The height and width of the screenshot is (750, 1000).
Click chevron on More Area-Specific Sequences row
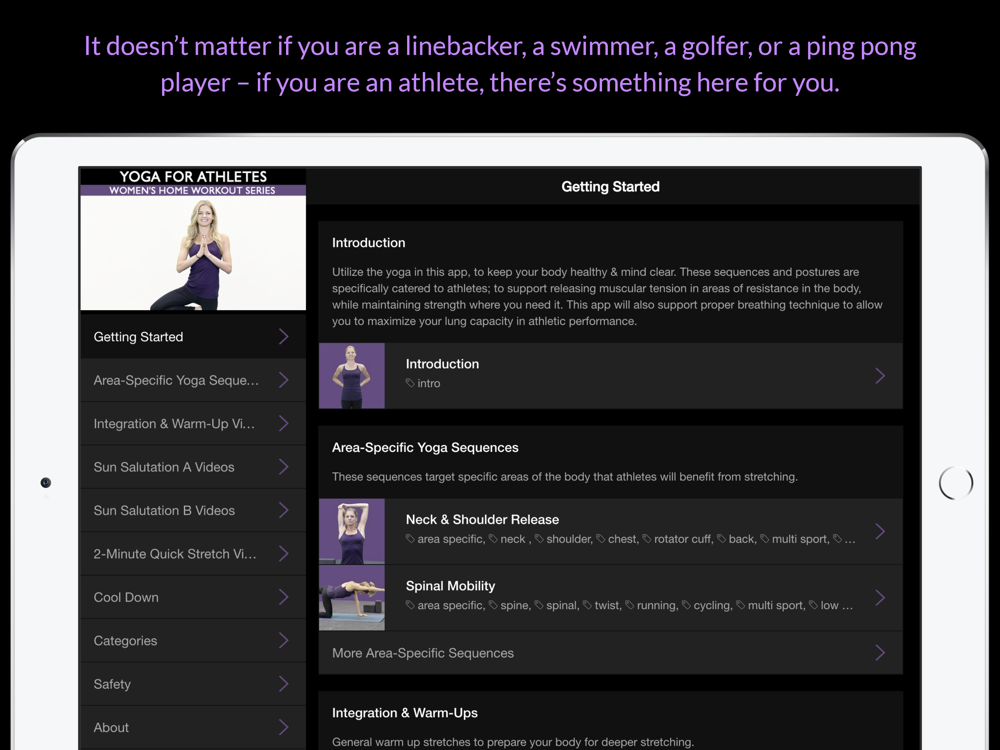pyautogui.click(x=880, y=652)
